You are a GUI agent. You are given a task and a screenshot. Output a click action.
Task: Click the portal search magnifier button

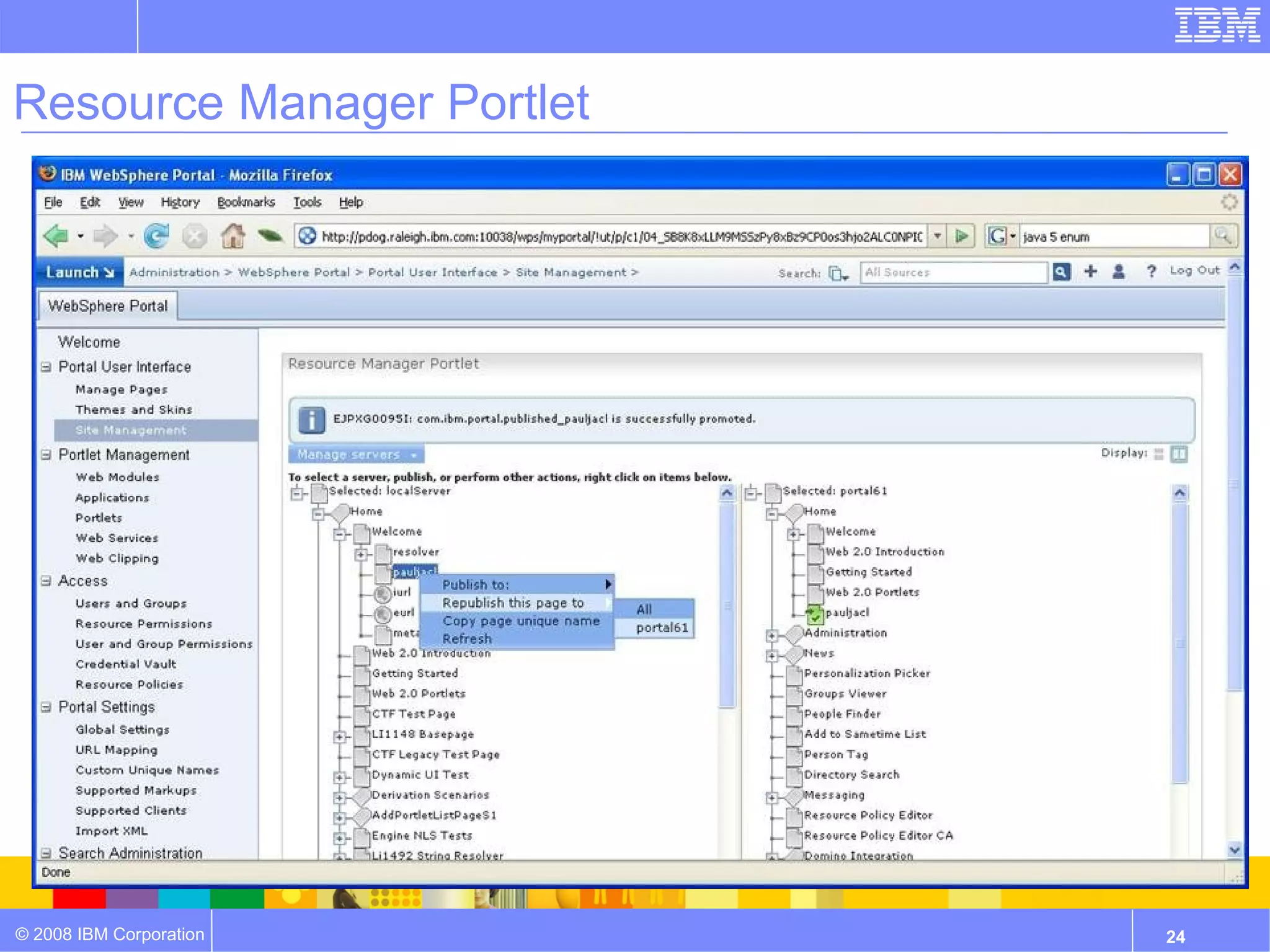tap(1061, 272)
